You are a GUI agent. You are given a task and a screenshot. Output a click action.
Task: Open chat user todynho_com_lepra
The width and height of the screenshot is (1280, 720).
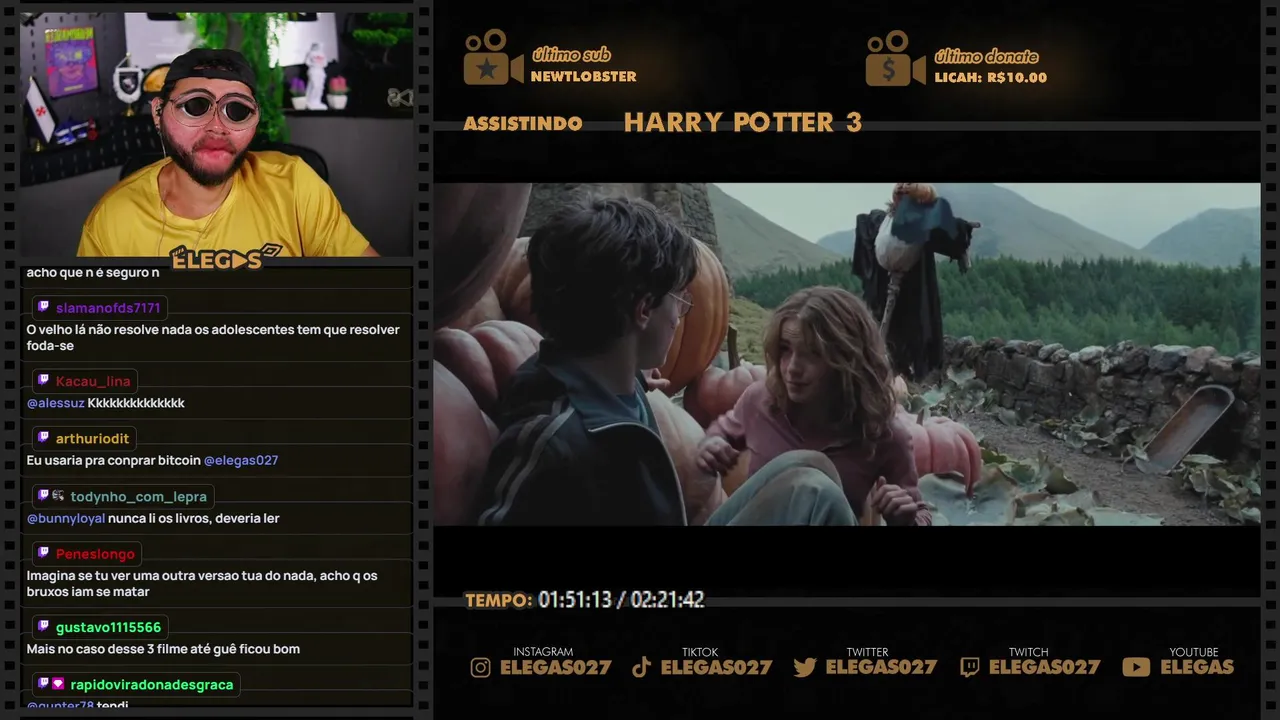tap(139, 497)
